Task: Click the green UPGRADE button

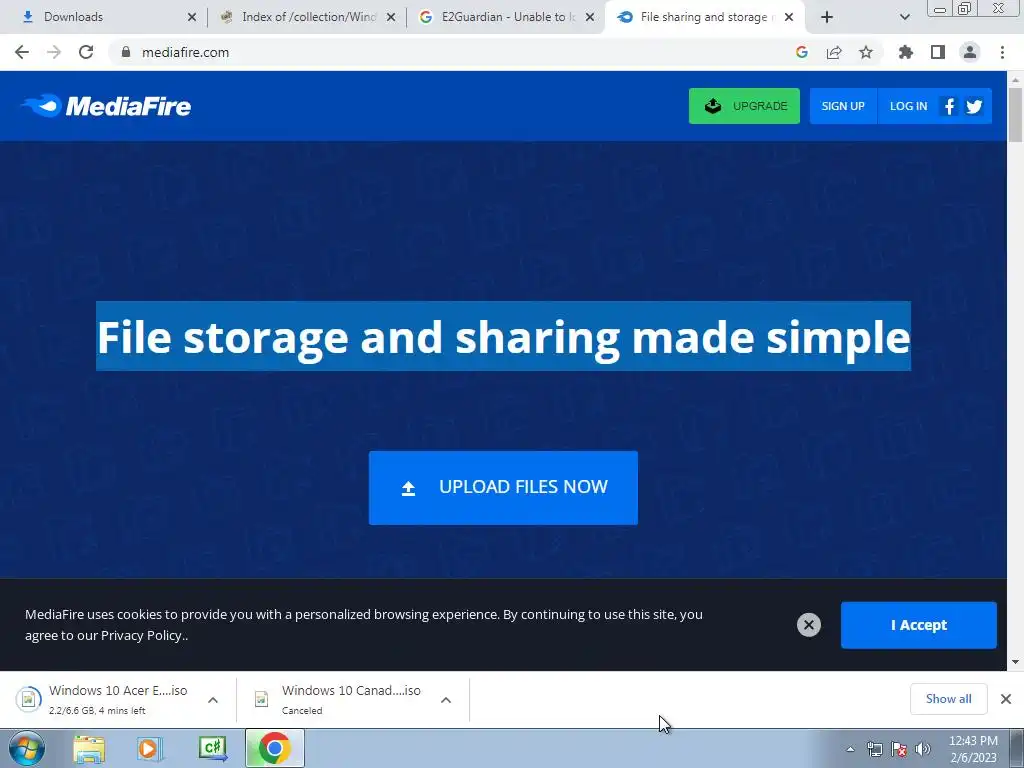Action: click(x=744, y=106)
